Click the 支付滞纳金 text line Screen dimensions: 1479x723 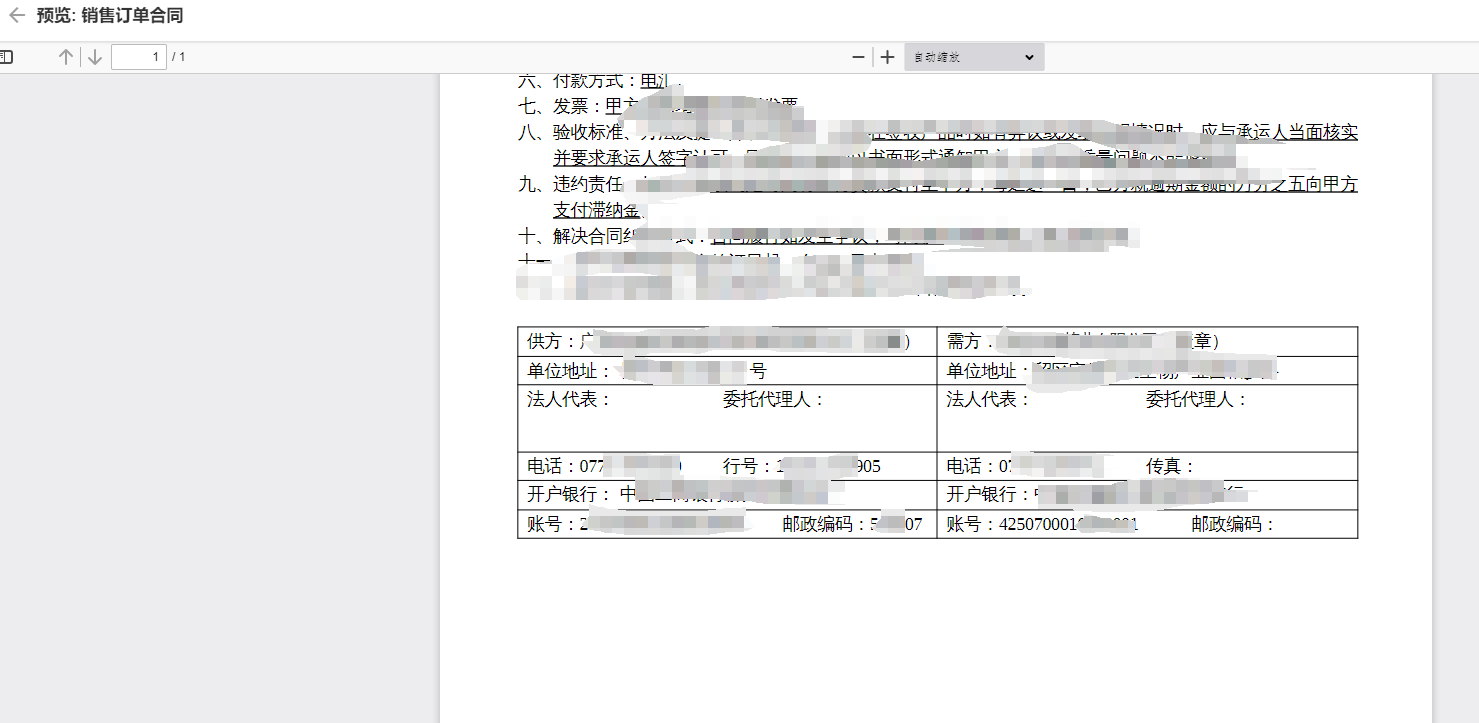tap(596, 210)
